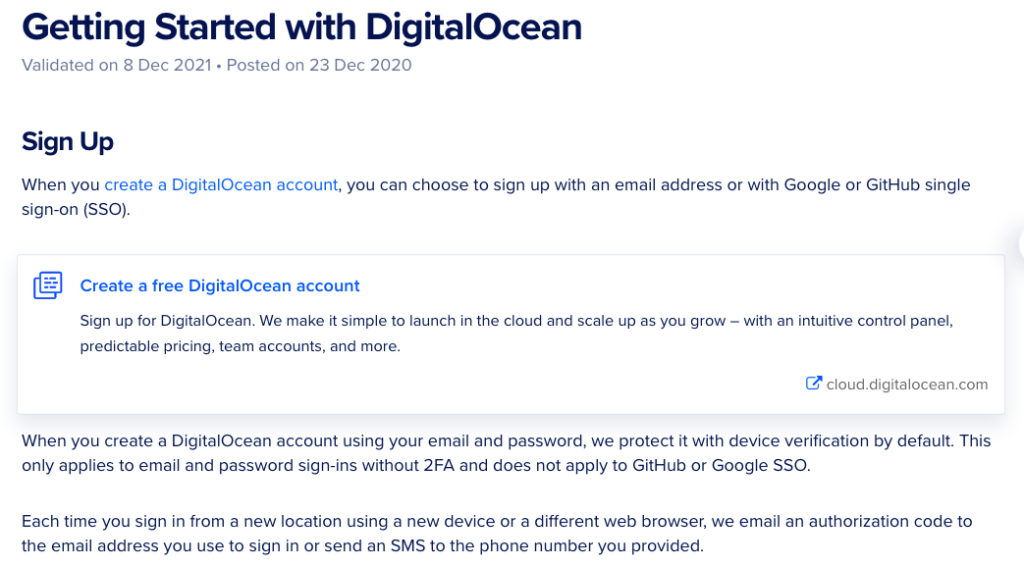Click the partially visible round button at right edge
Viewport: 1024px width, 567px height.
[x=1021, y=244]
